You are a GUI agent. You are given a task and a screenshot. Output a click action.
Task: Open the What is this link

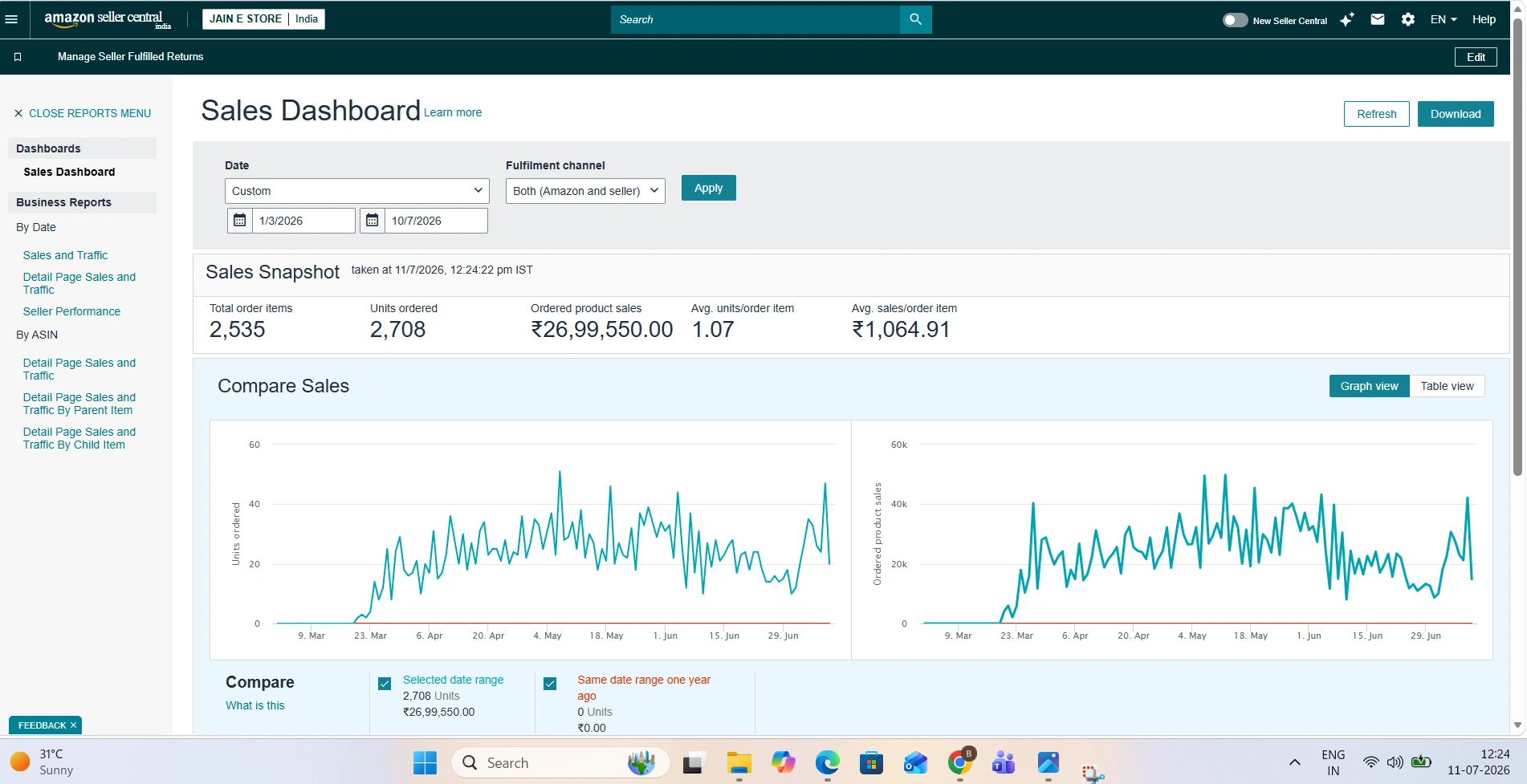click(254, 705)
